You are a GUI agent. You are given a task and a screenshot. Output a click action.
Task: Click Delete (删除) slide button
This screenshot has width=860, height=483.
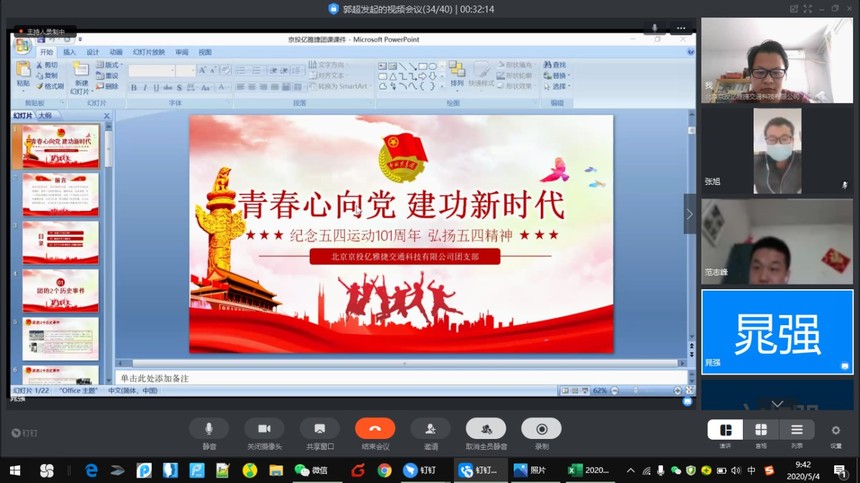click(108, 86)
